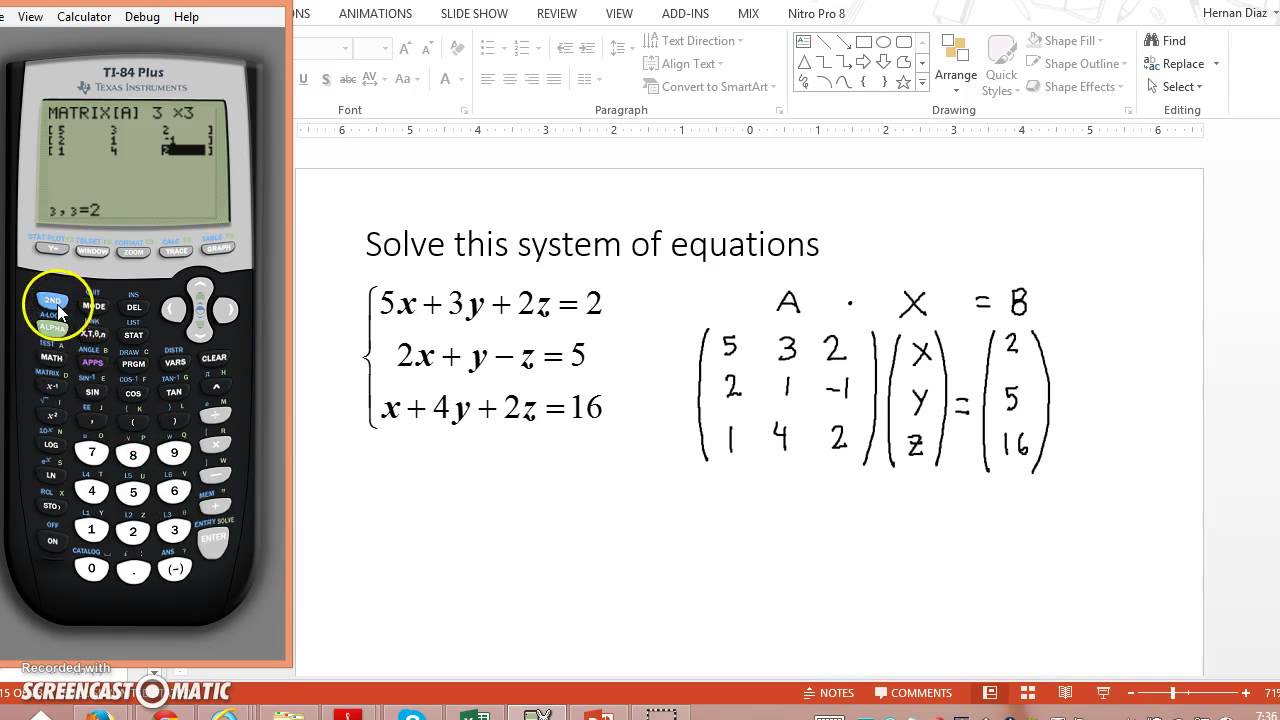Click the TRACE calculator key
1280x720 pixels.
(x=177, y=252)
